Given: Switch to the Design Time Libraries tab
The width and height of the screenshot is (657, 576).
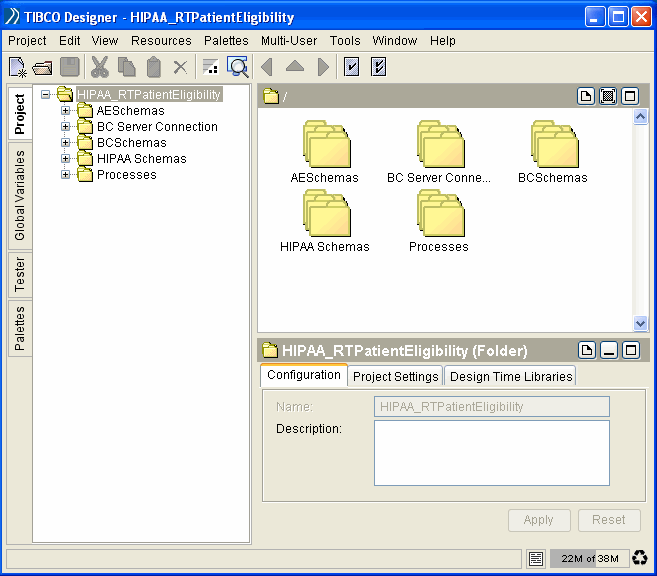Looking at the screenshot, I should pos(511,376).
